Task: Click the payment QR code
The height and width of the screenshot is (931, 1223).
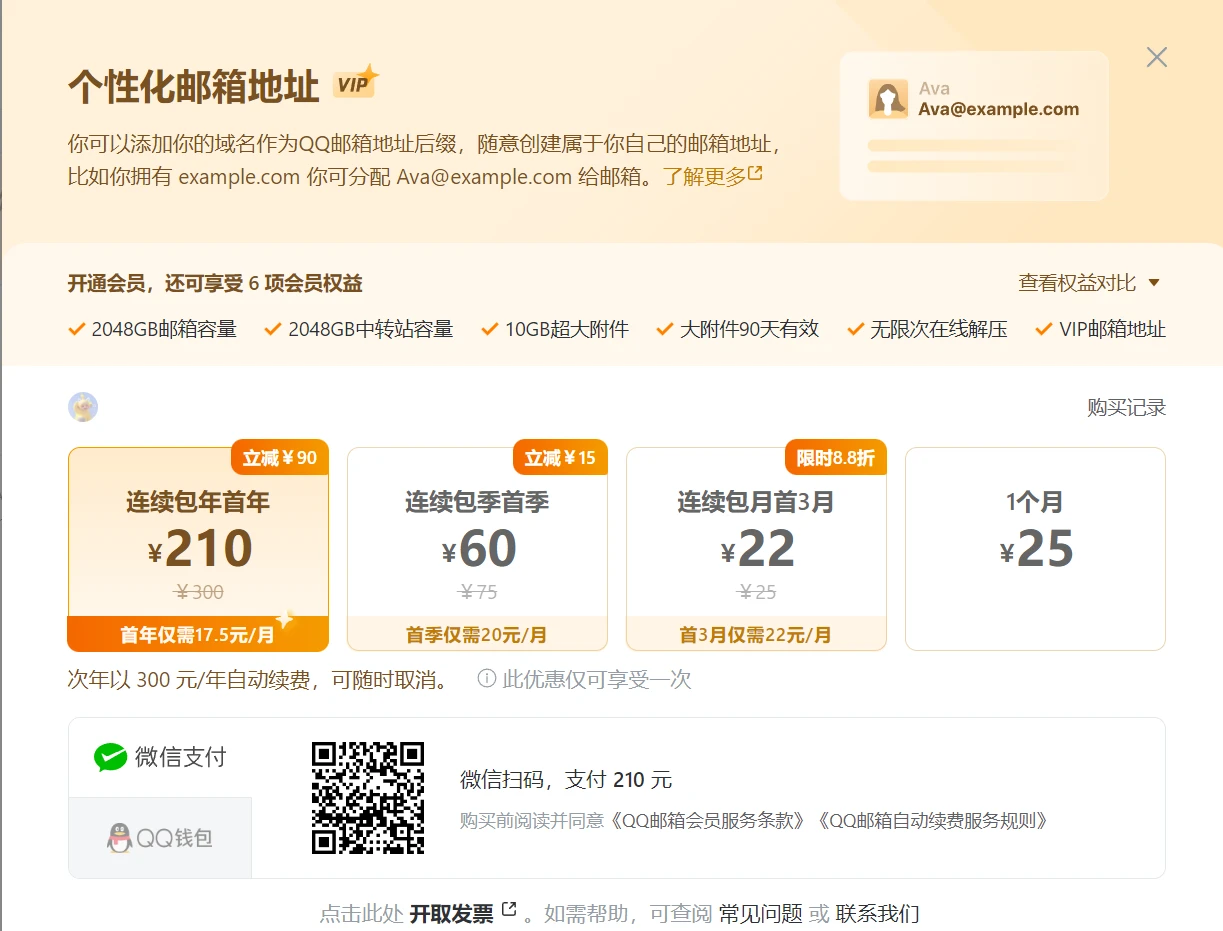Action: click(x=368, y=798)
